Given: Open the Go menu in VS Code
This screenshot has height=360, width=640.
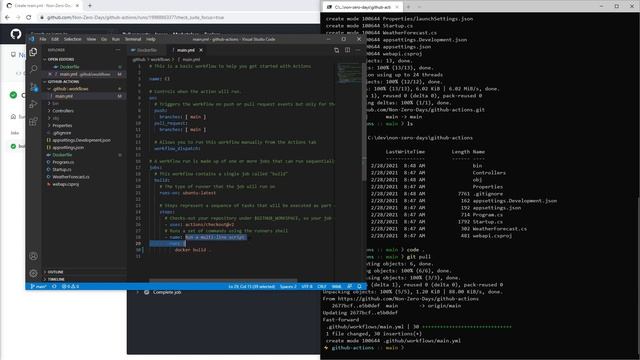Looking at the screenshot, I should [104, 39].
